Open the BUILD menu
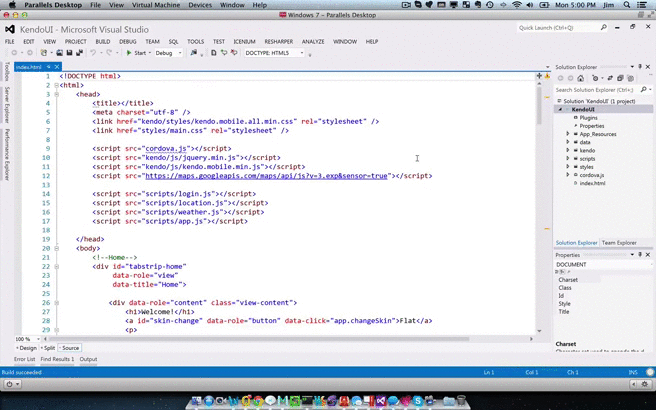 click(x=102, y=41)
